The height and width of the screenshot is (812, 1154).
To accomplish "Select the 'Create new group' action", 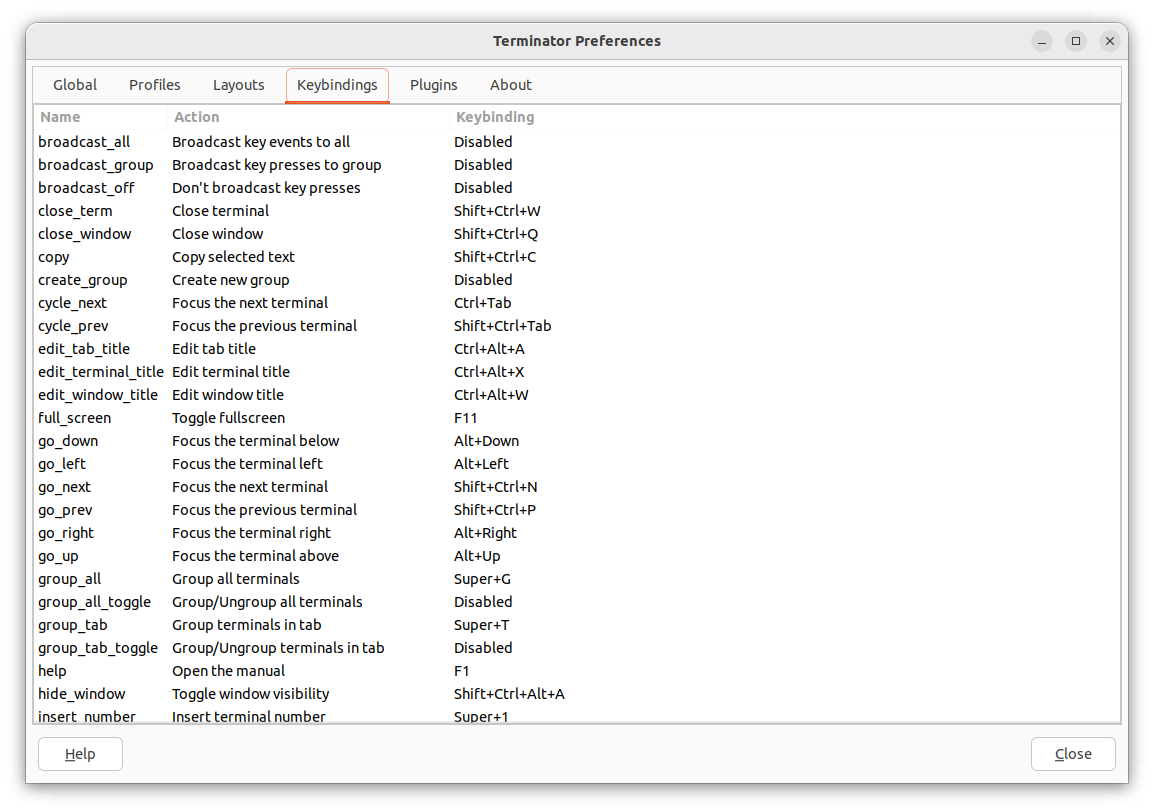I will [x=230, y=280].
